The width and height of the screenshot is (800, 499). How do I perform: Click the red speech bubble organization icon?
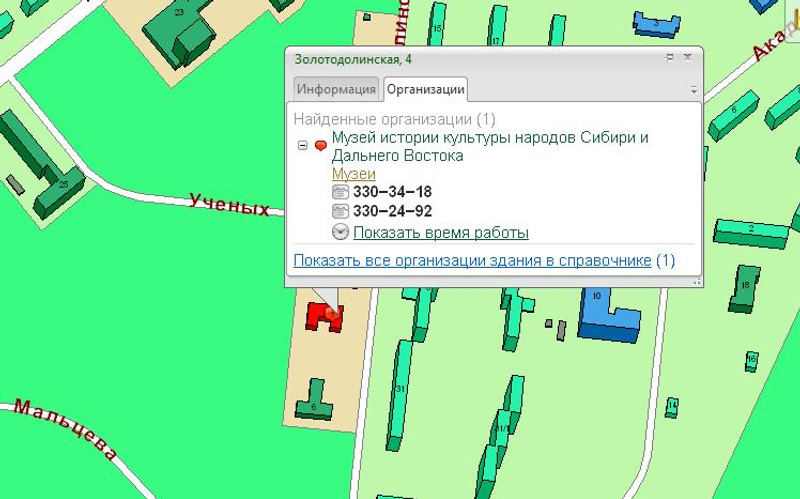(320, 146)
